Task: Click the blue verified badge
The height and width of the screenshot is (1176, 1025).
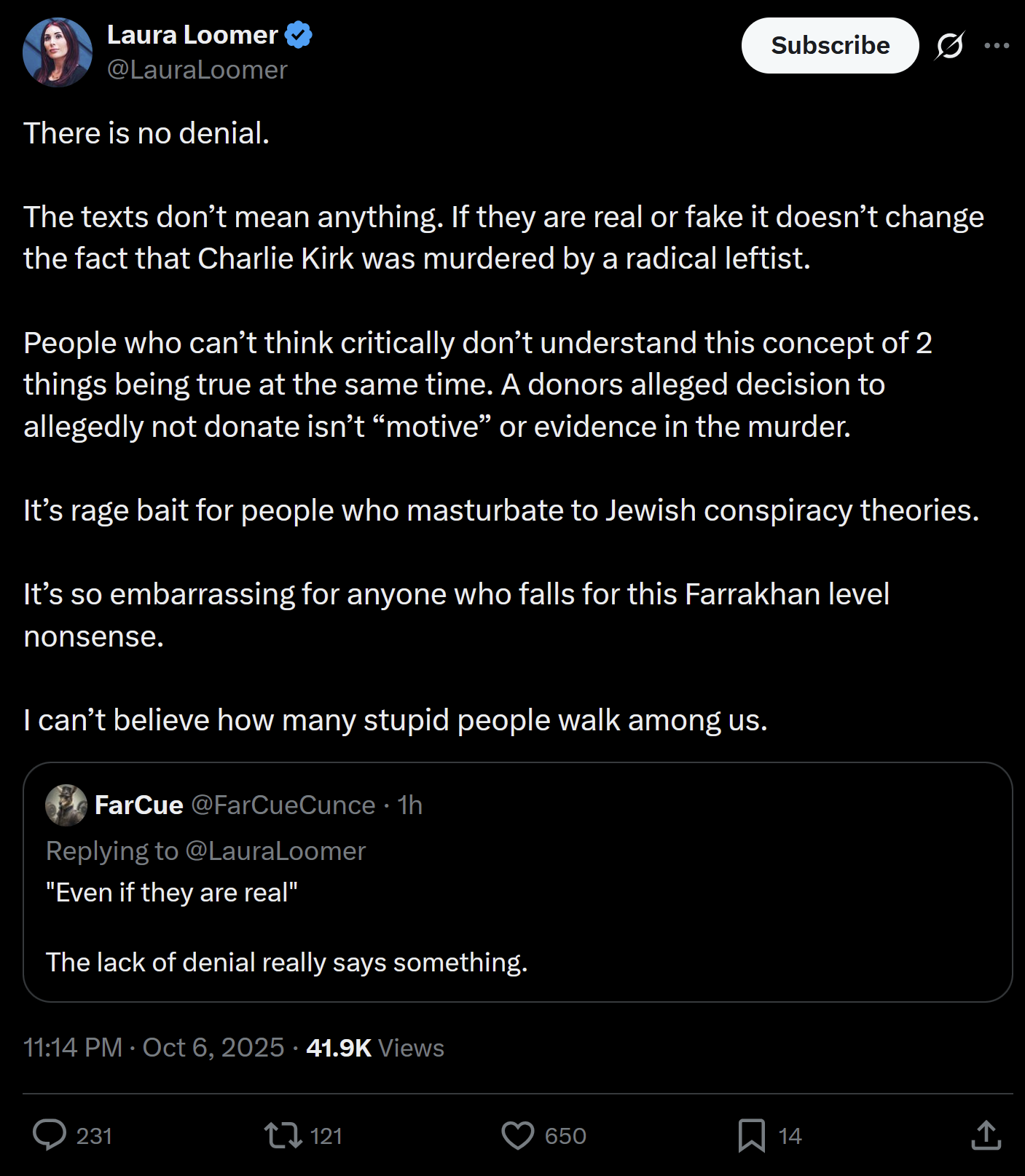Action: [x=299, y=35]
